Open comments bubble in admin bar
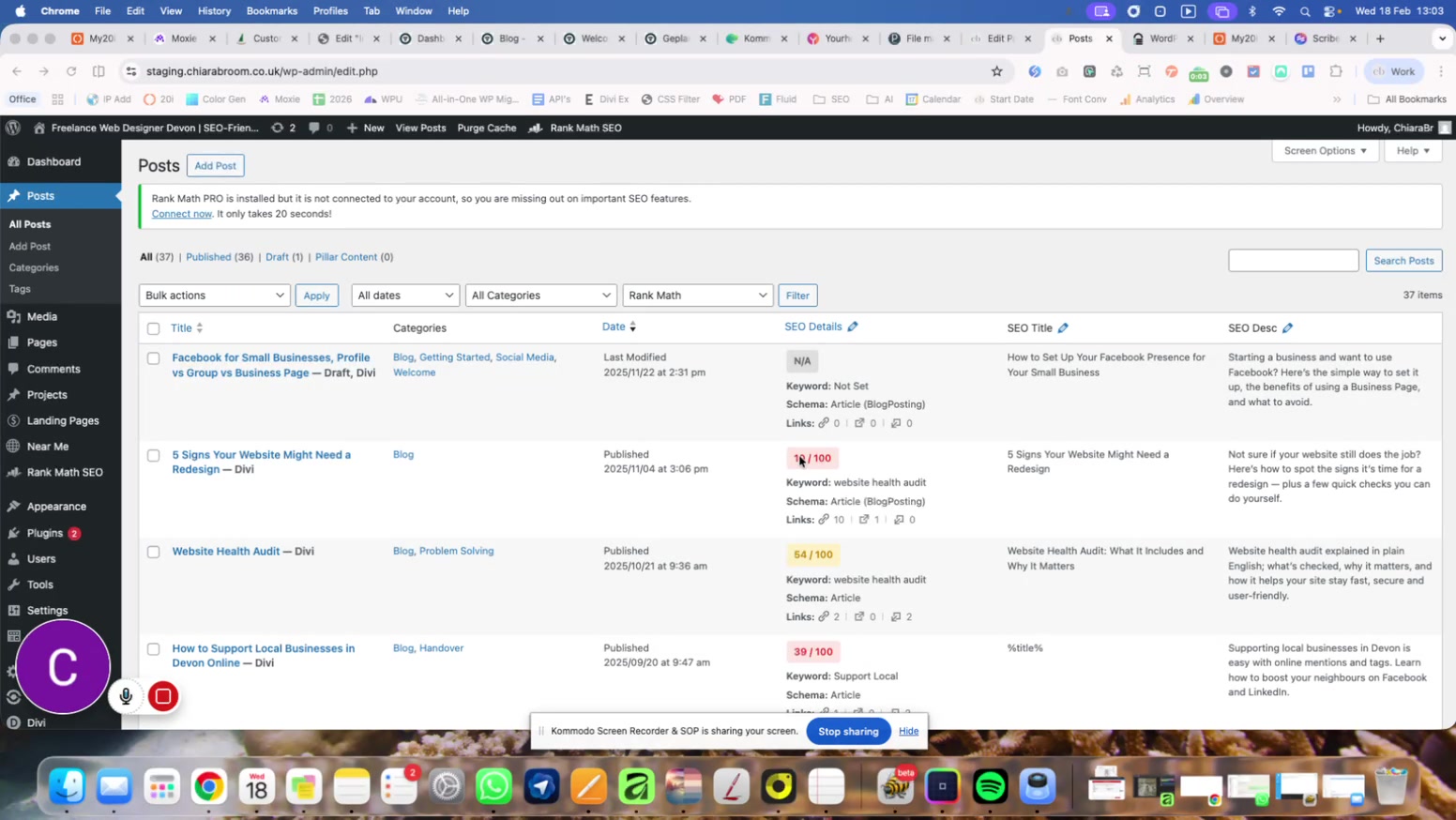This screenshot has height=820, width=1456. coord(321,128)
